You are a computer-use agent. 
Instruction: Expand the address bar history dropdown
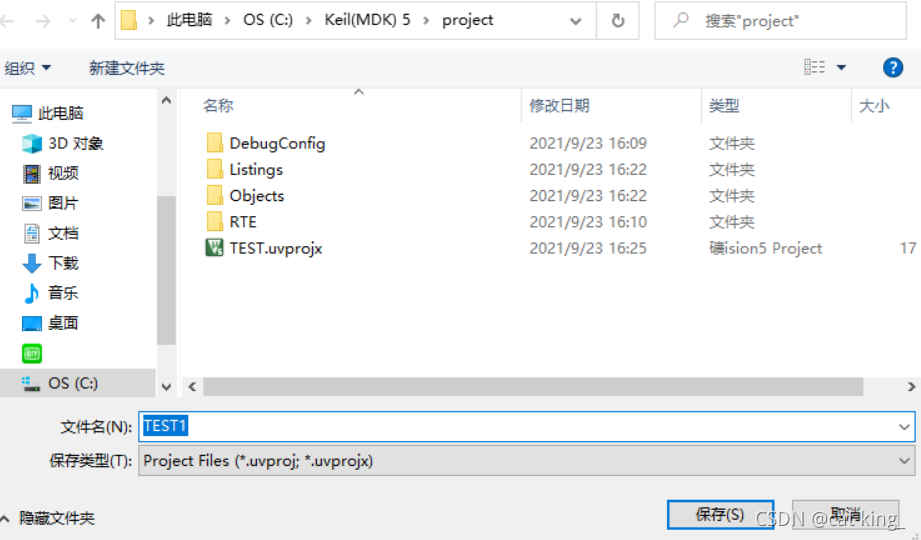pos(576,21)
